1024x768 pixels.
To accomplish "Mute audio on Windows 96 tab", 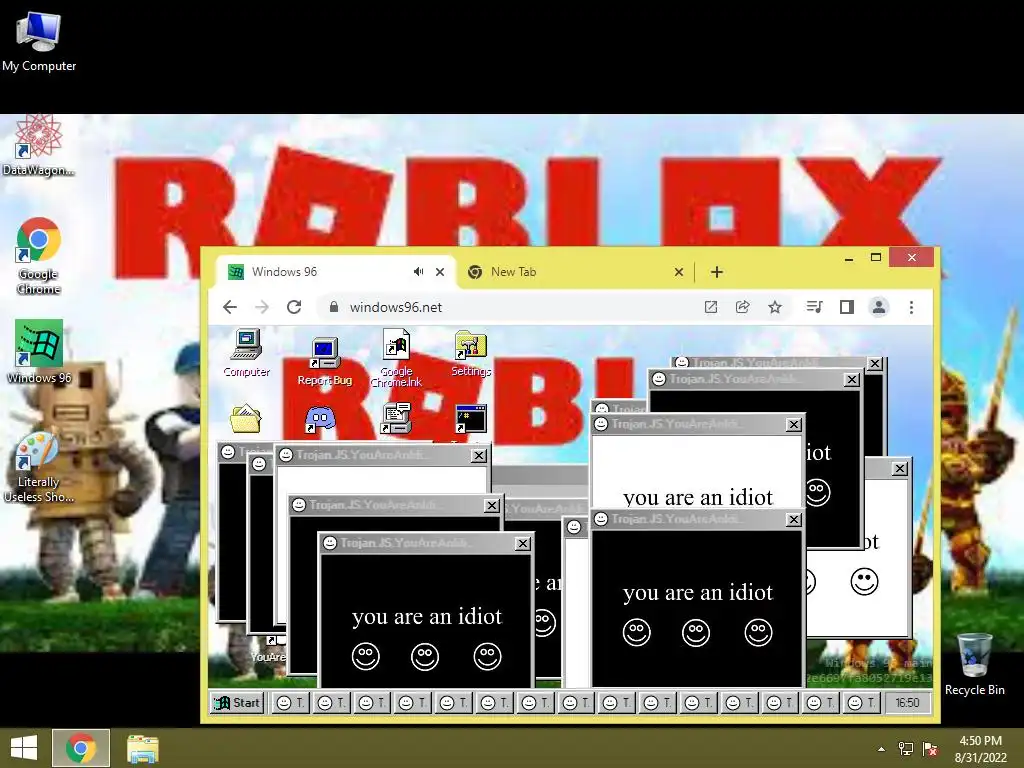I will pyautogui.click(x=419, y=272).
